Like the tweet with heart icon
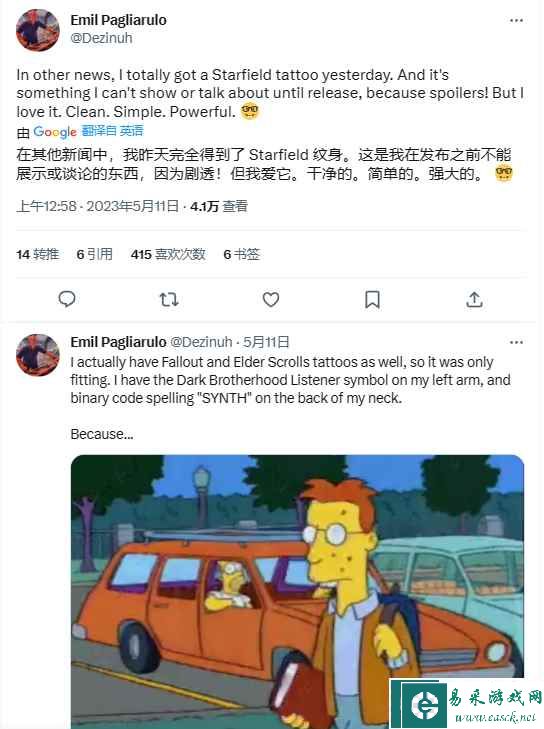Screen dimensions: 544x729 coord(271,299)
